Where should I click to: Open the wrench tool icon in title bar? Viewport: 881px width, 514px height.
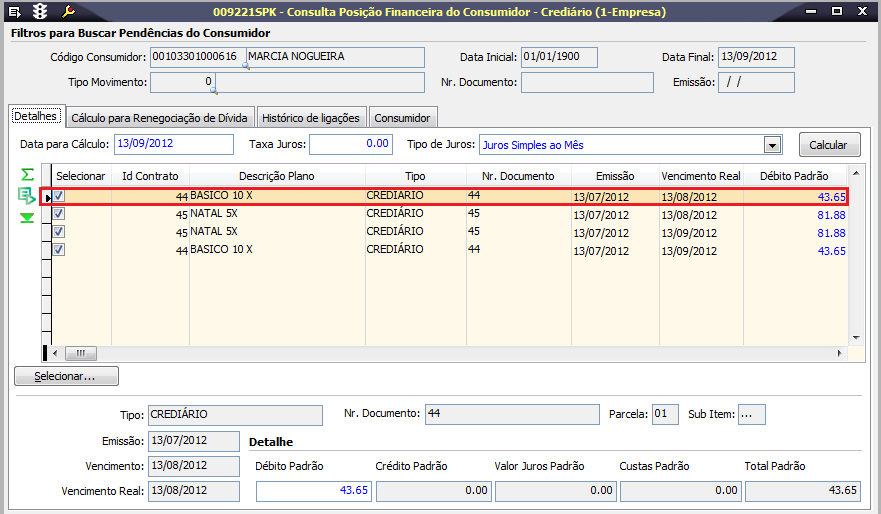[68, 11]
